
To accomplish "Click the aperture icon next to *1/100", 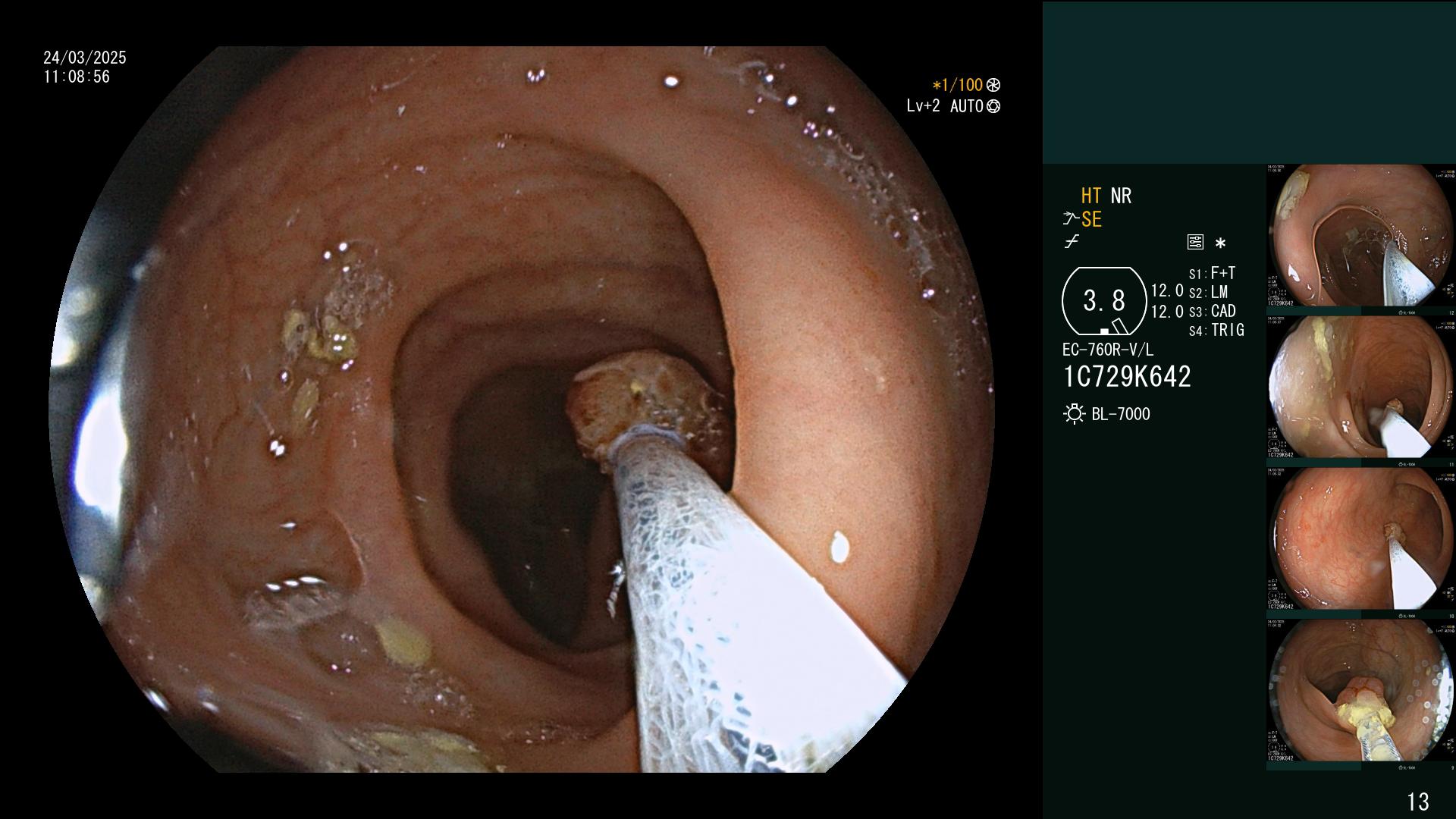I will coord(993,86).
